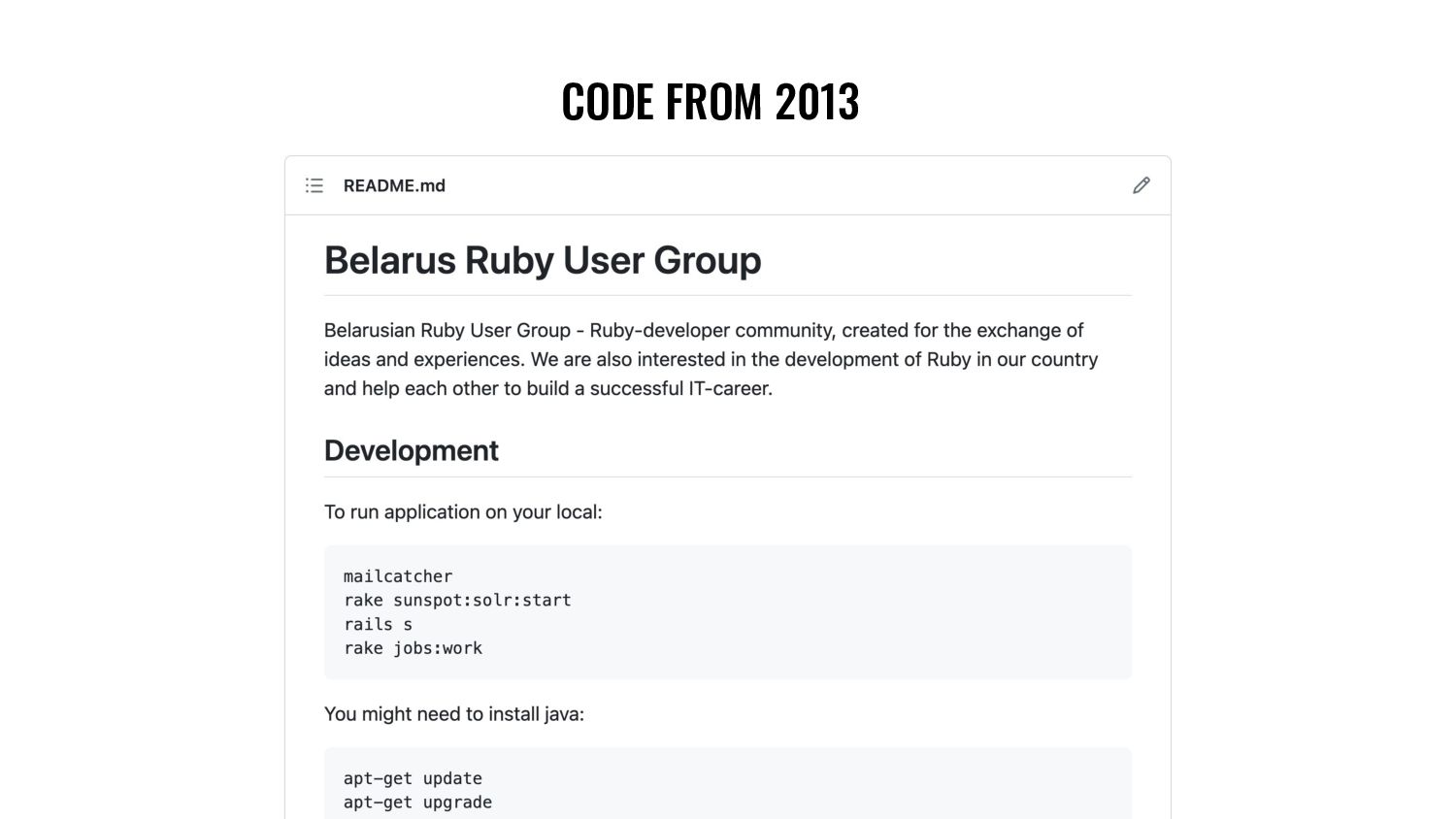Click the 'Belarus Ruby User Group' heading
Image resolution: width=1456 pixels, height=819 pixels.
click(543, 260)
